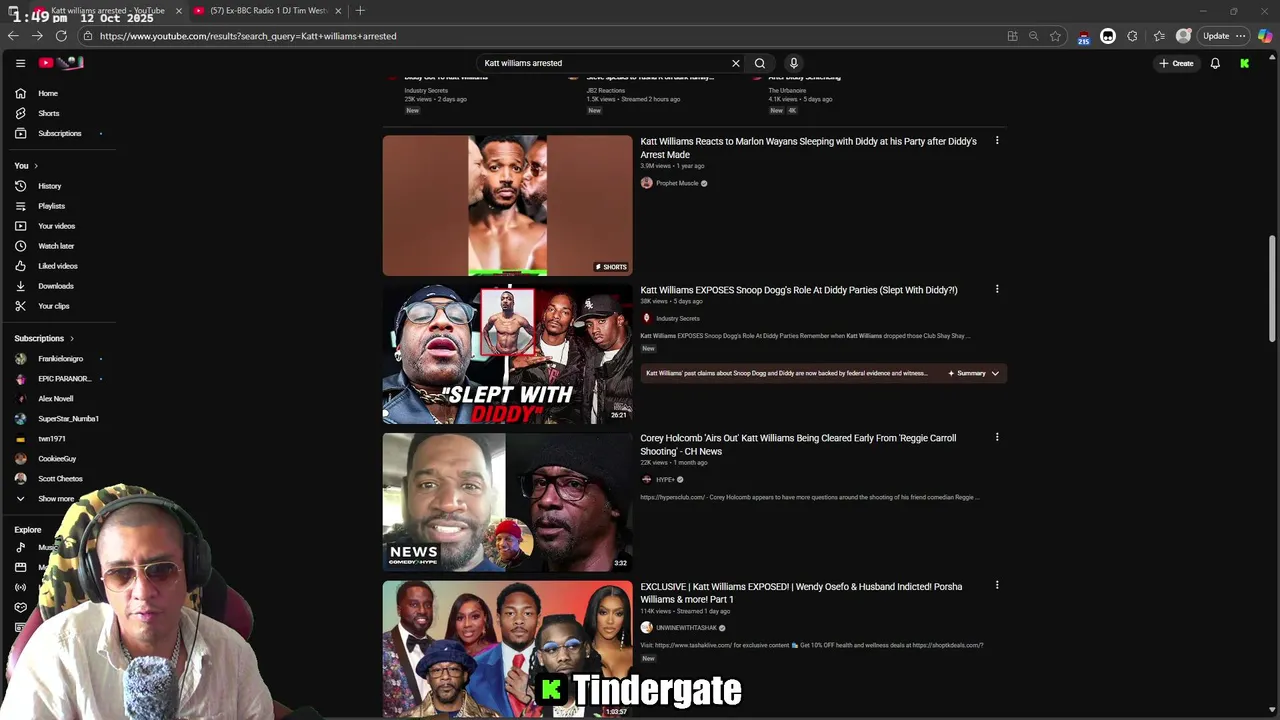Expand the You section chevron
The height and width of the screenshot is (720, 1280).
click(36, 166)
